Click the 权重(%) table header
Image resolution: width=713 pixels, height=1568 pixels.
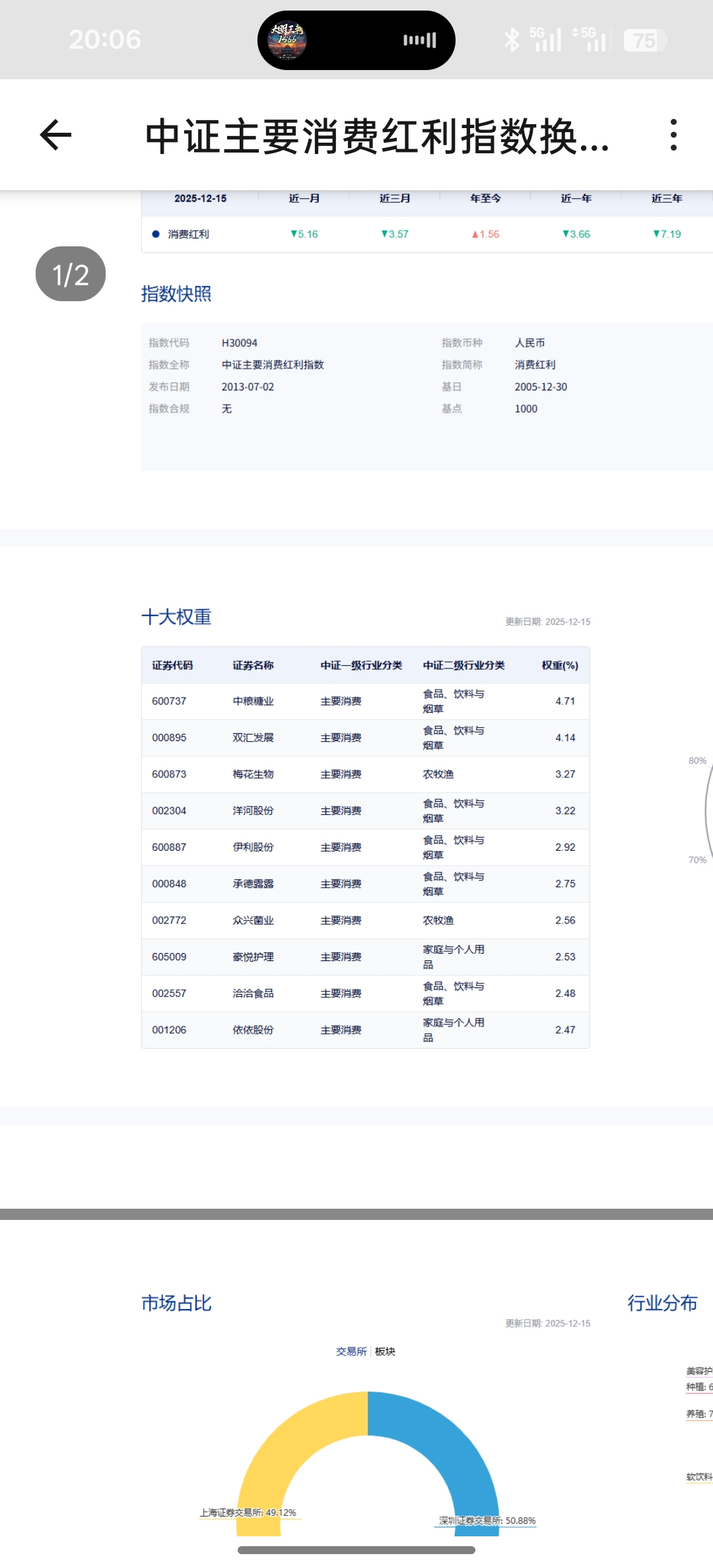[x=560, y=665]
